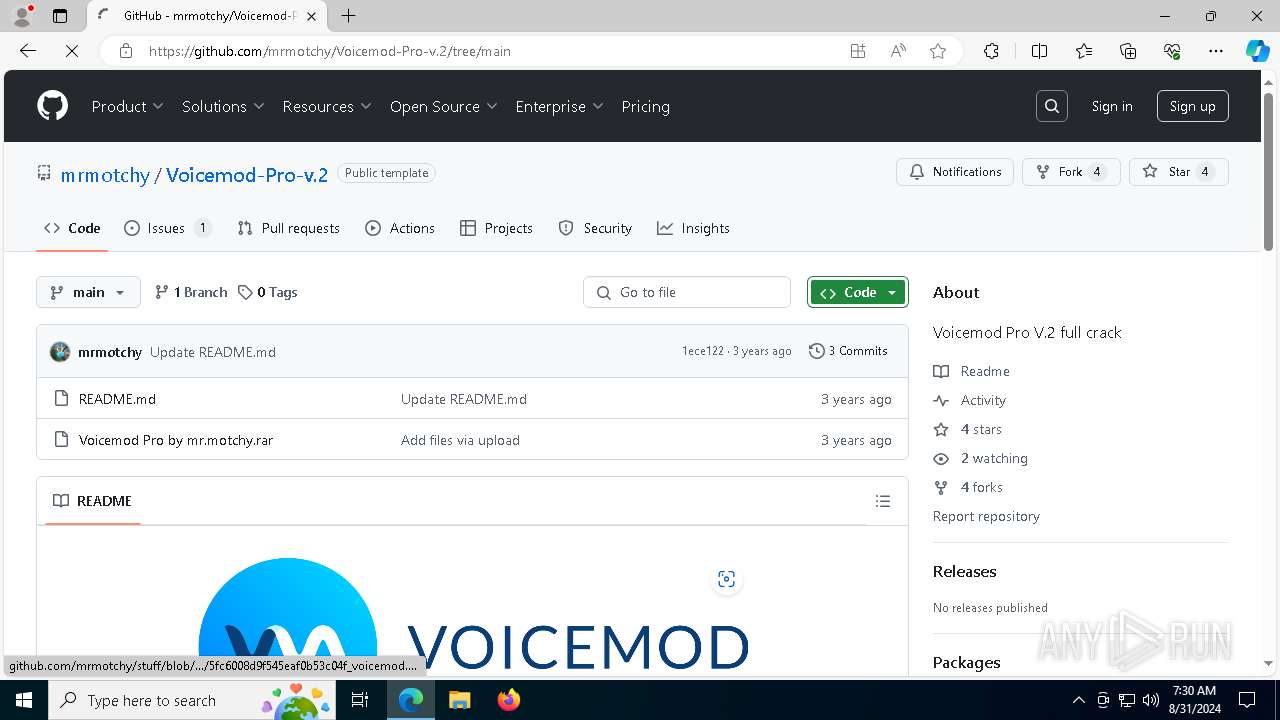
Task: Click the browser address bar URL
Action: (x=330, y=51)
